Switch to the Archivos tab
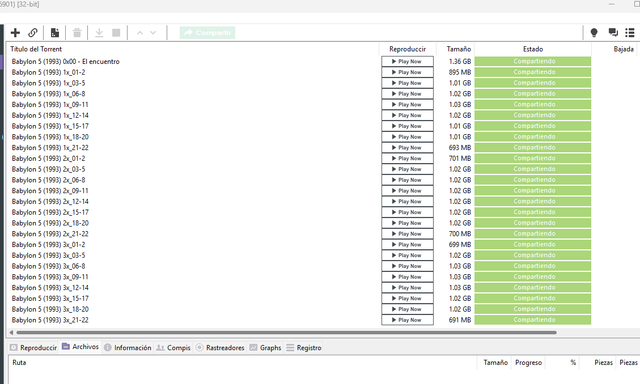The width and height of the screenshot is (640, 384). click(x=80, y=347)
